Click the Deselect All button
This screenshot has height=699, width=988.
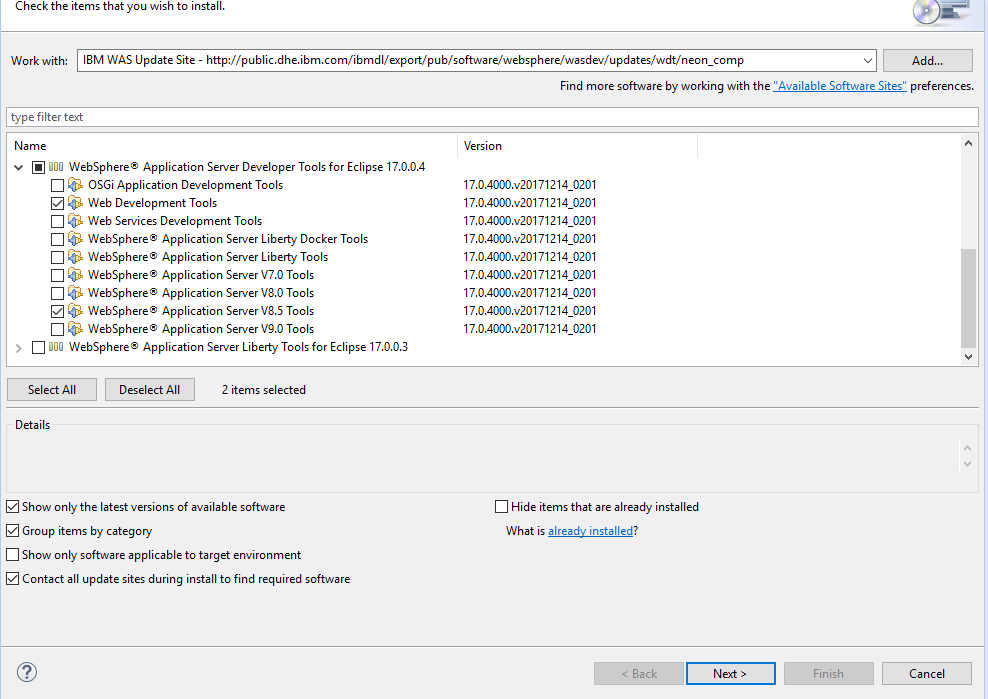[149, 390]
